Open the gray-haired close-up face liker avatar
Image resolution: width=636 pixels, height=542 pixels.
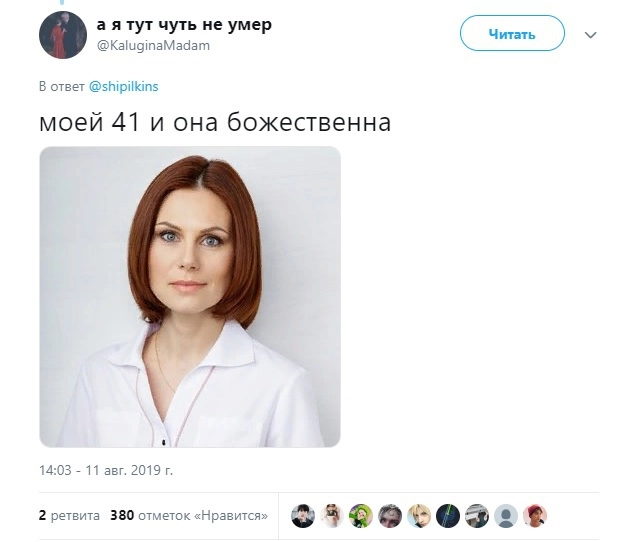pos(390,516)
